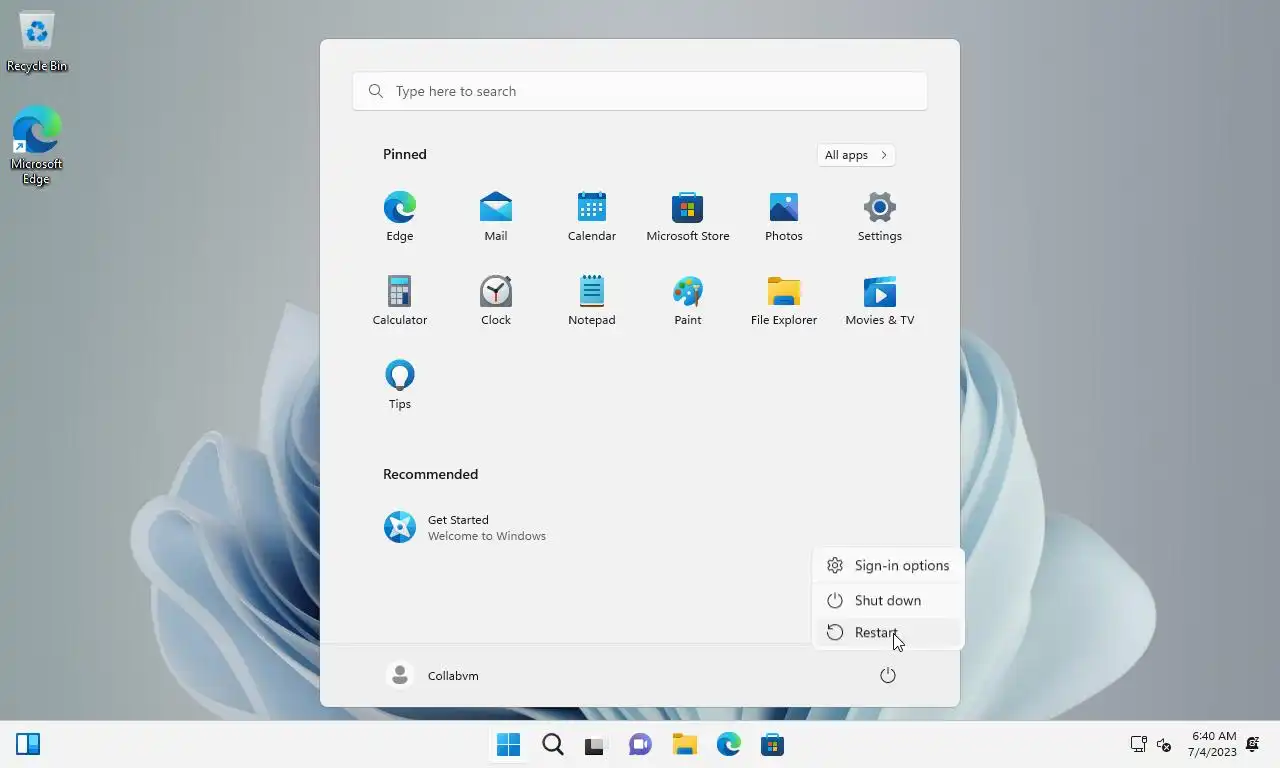Open Microsoft Edge desktop shortcut
This screenshot has height=768, width=1280.
pyautogui.click(x=37, y=146)
